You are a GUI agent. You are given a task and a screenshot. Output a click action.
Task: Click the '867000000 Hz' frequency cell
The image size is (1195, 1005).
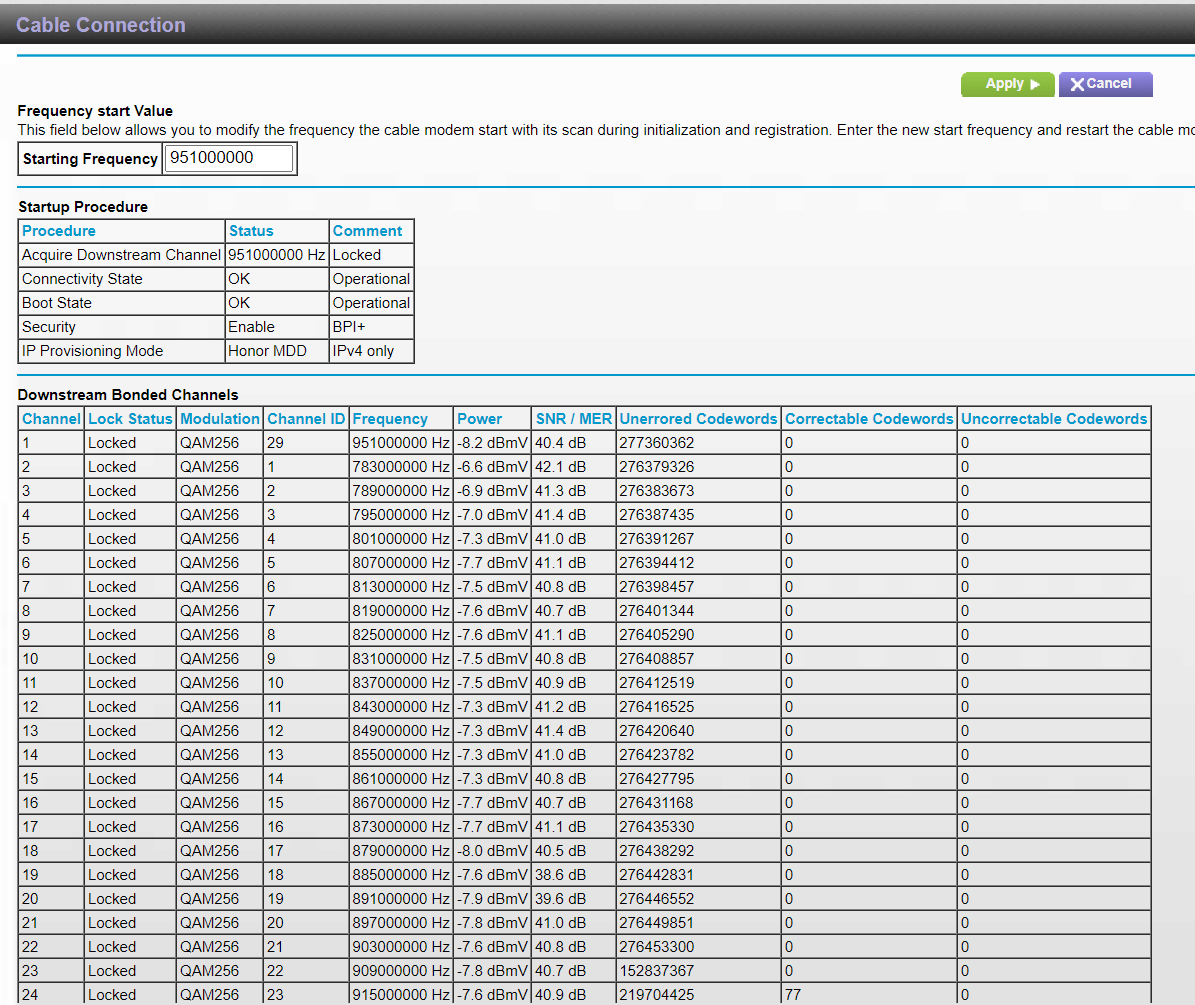[x=401, y=803]
